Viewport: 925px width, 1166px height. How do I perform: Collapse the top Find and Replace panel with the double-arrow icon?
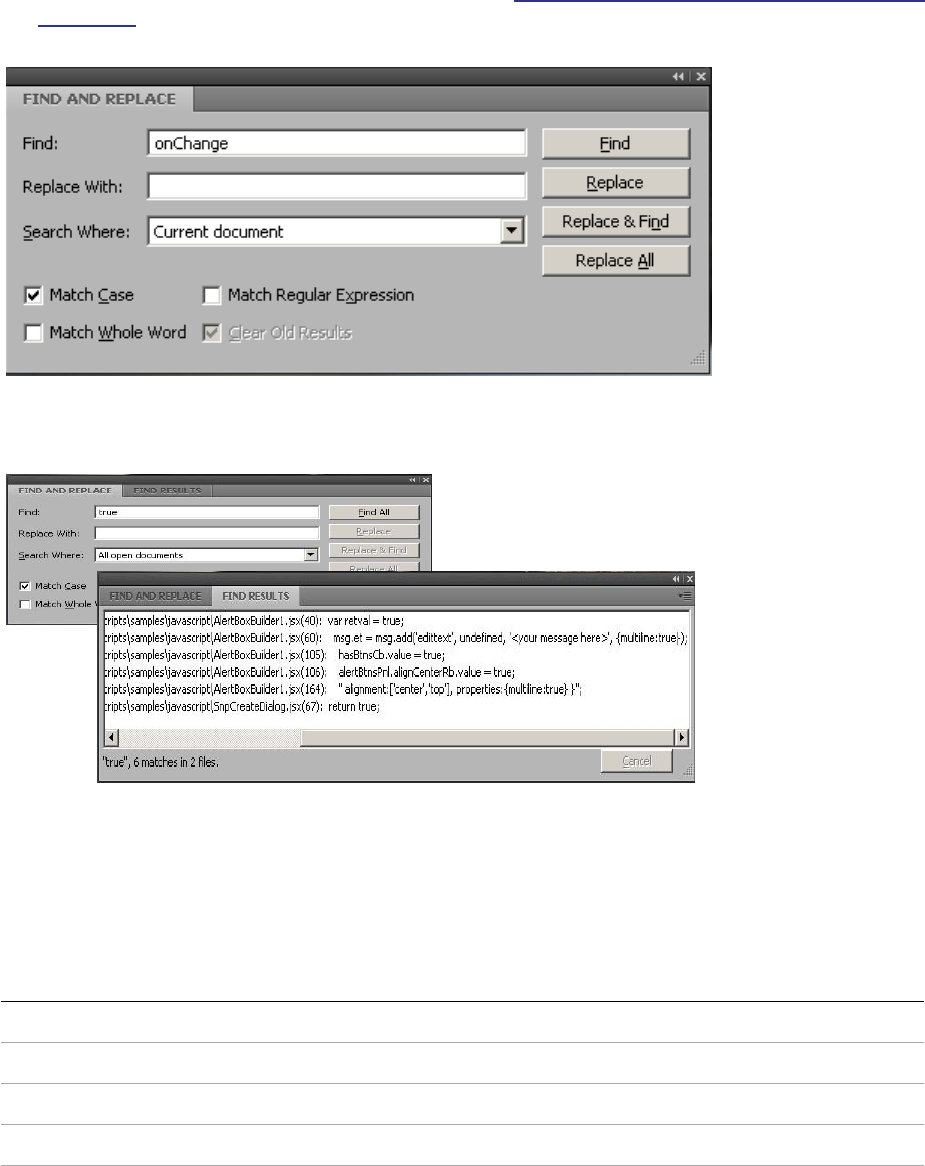click(677, 77)
